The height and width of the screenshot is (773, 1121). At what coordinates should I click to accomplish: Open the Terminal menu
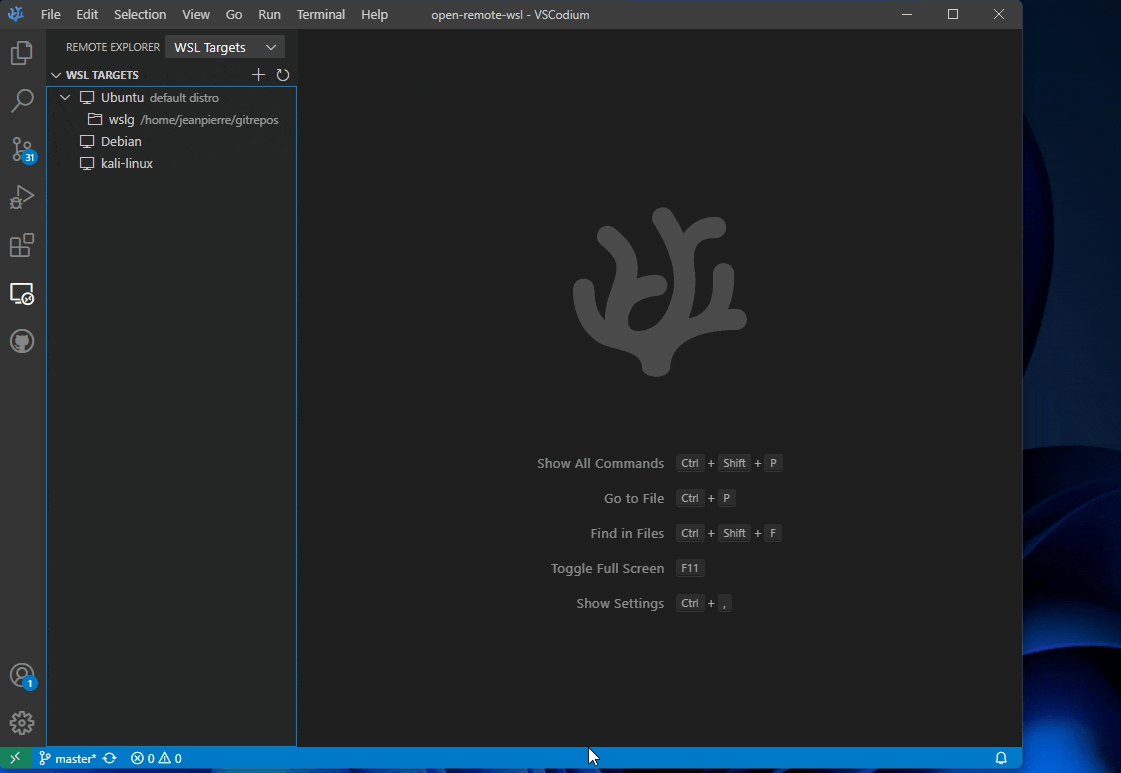(320, 14)
